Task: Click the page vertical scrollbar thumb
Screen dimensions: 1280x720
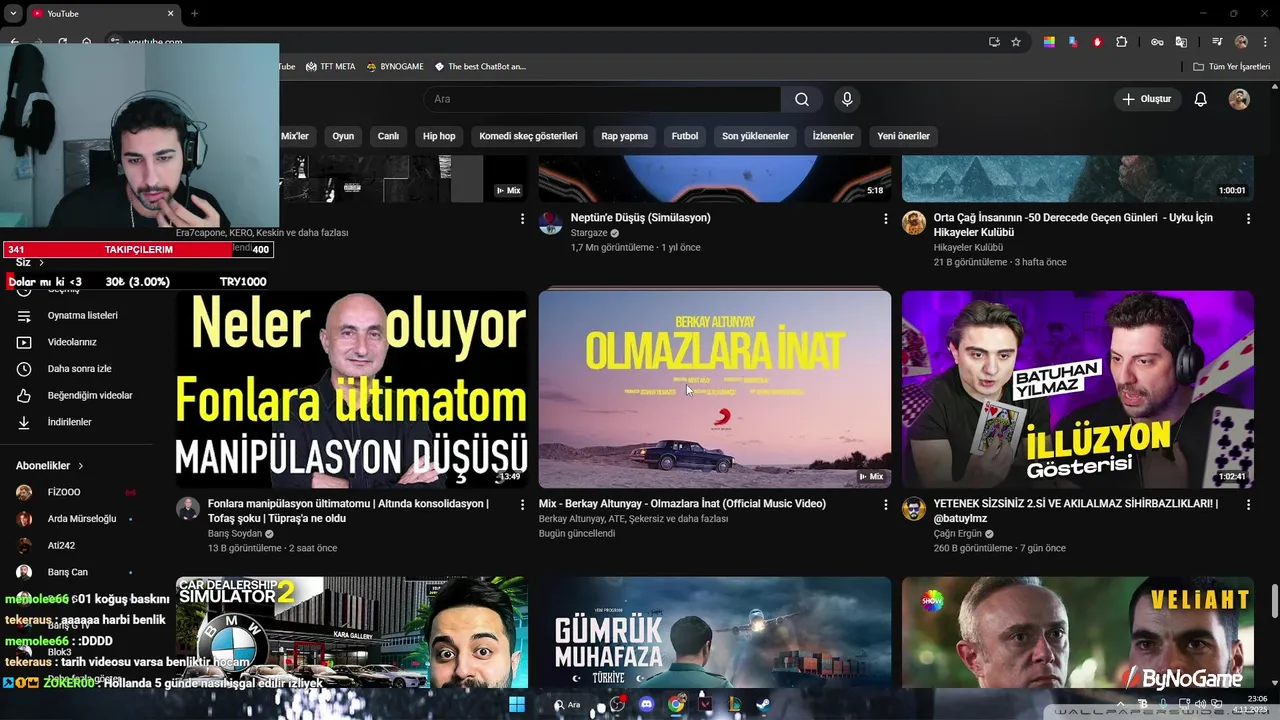Action: click(1274, 602)
